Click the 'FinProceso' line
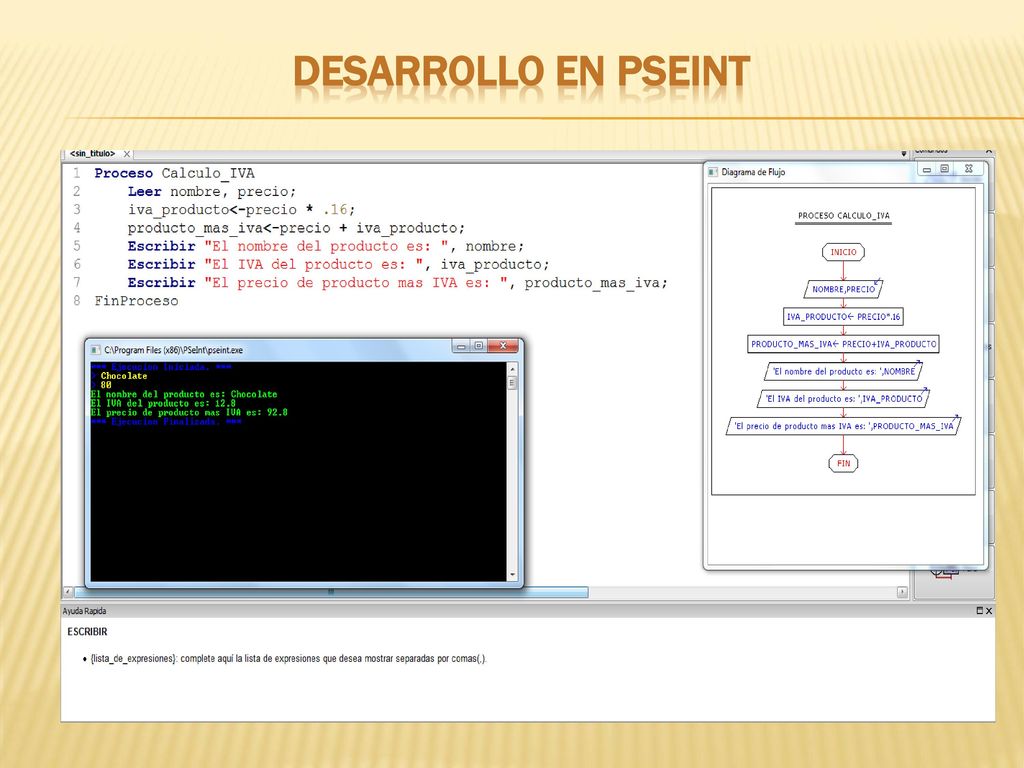This screenshot has width=1024, height=768. coord(136,301)
